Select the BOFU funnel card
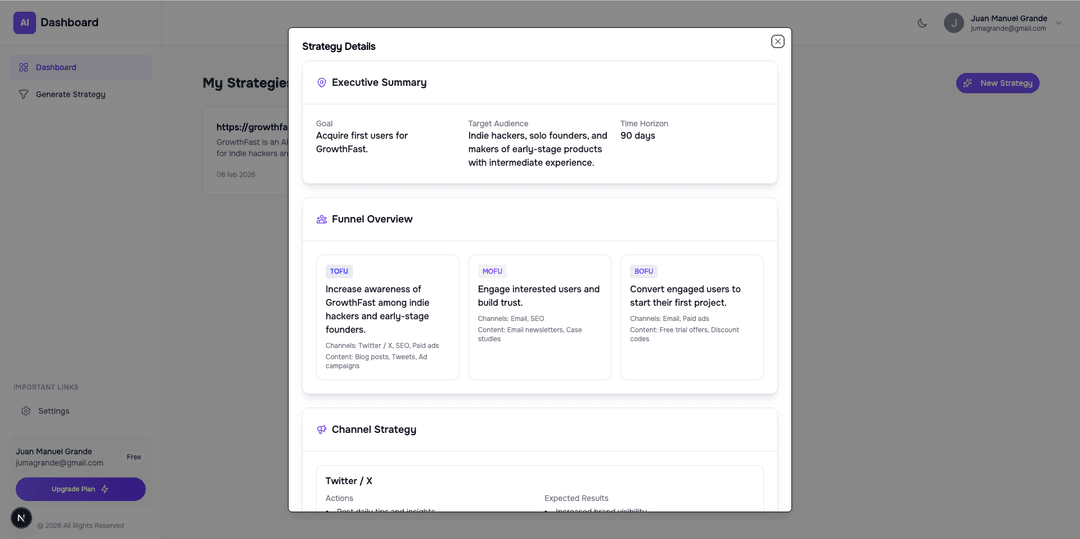 (691, 317)
